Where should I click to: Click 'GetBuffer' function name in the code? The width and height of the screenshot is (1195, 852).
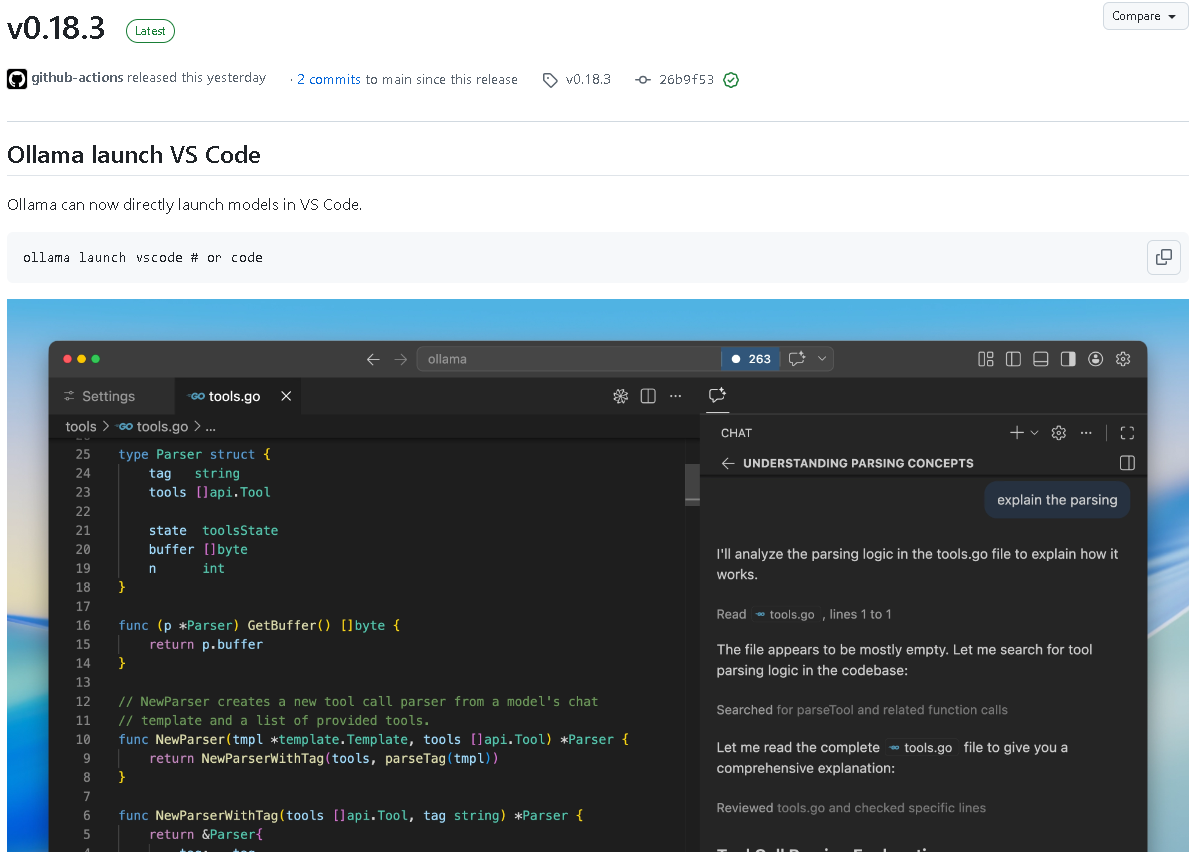point(281,626)
